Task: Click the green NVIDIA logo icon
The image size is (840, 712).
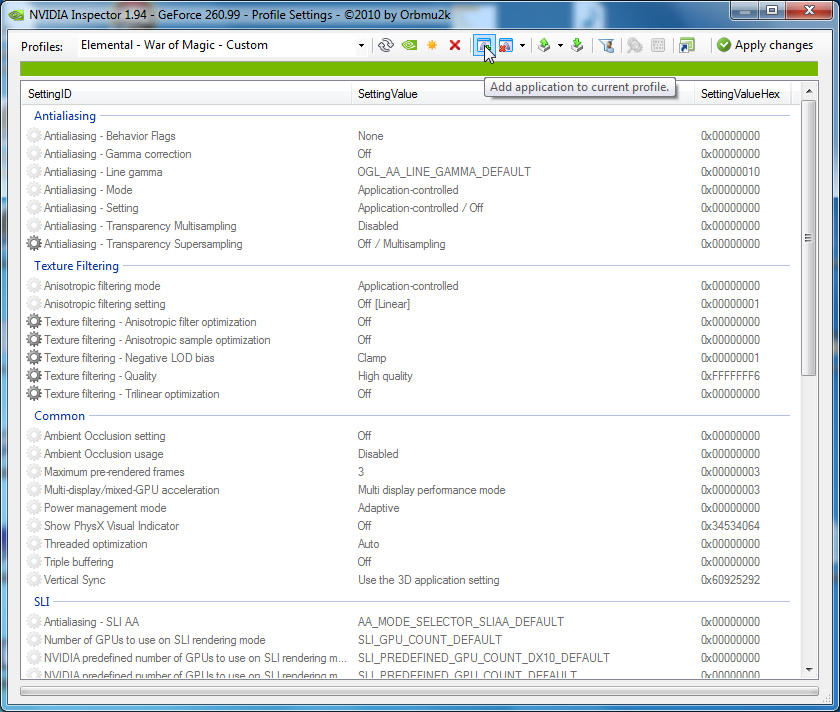Action: click(x=409, y=45)
